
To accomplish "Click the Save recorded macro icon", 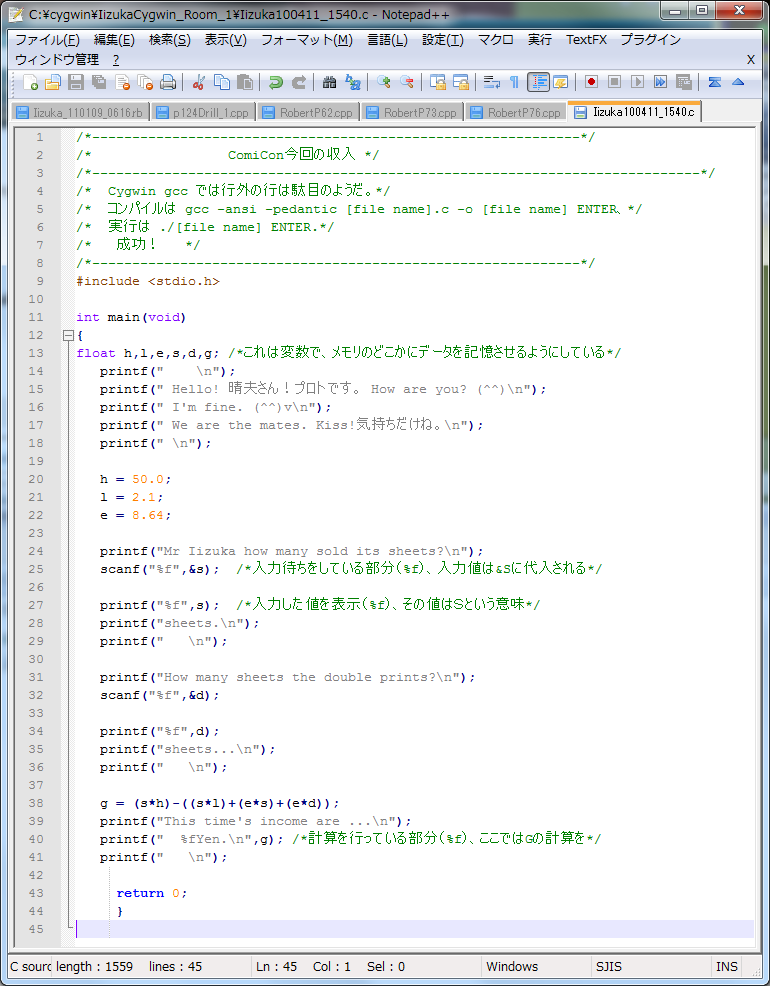I will pos(683,82).
